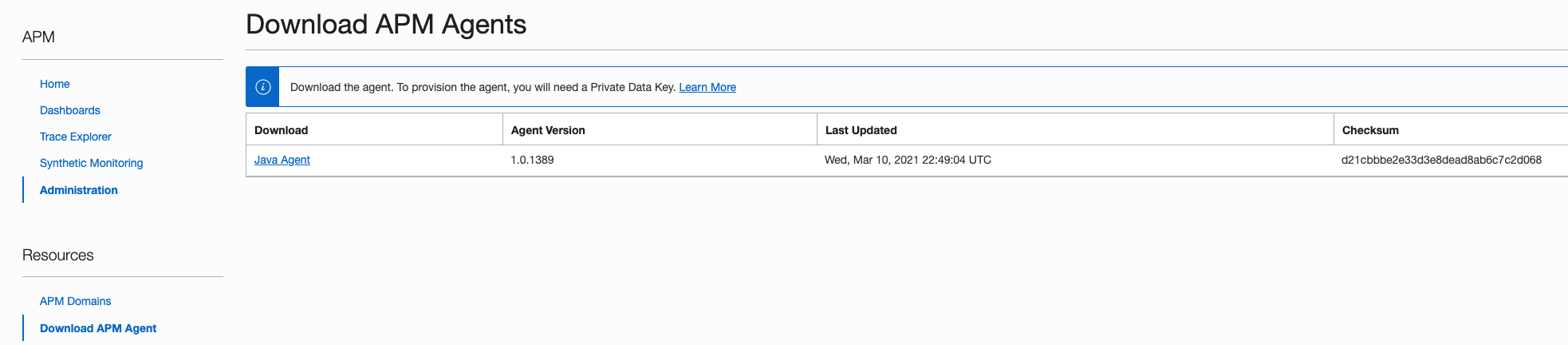Click the APM heading in the sidebar
1568x345 pixels.
pyautogui.click(x=38, y=37)
